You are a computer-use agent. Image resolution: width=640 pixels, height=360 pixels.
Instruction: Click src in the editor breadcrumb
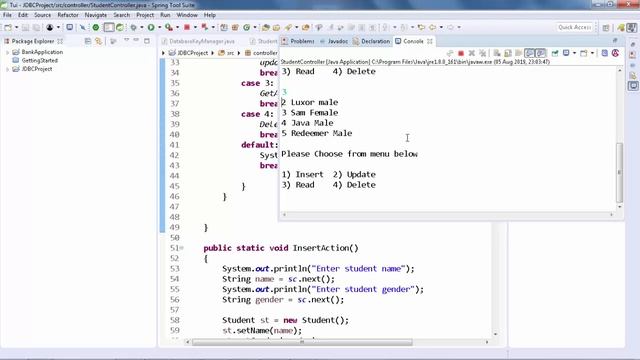226,53
